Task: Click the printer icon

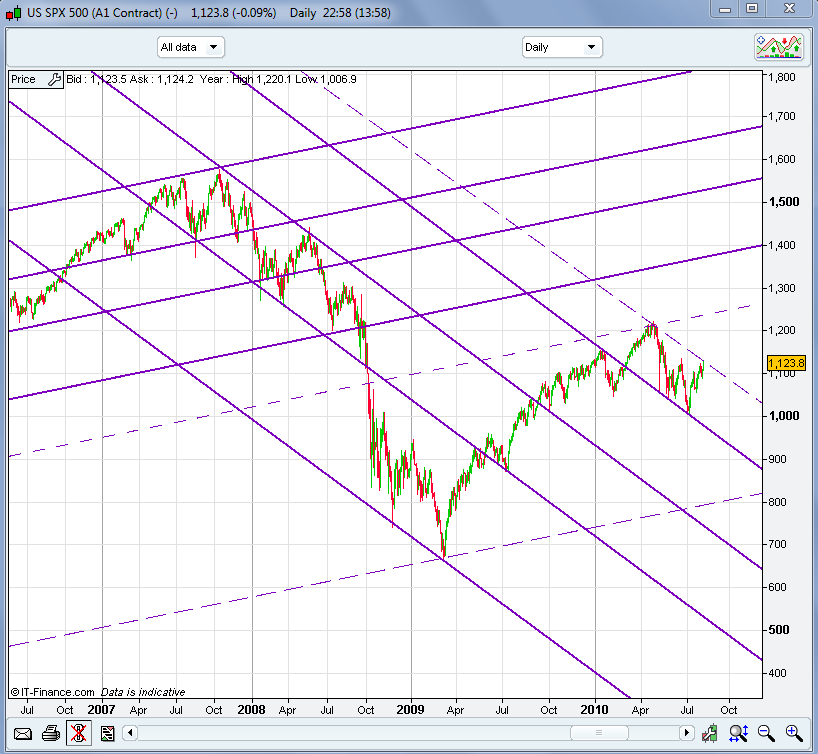Action: tap(51, 734)
